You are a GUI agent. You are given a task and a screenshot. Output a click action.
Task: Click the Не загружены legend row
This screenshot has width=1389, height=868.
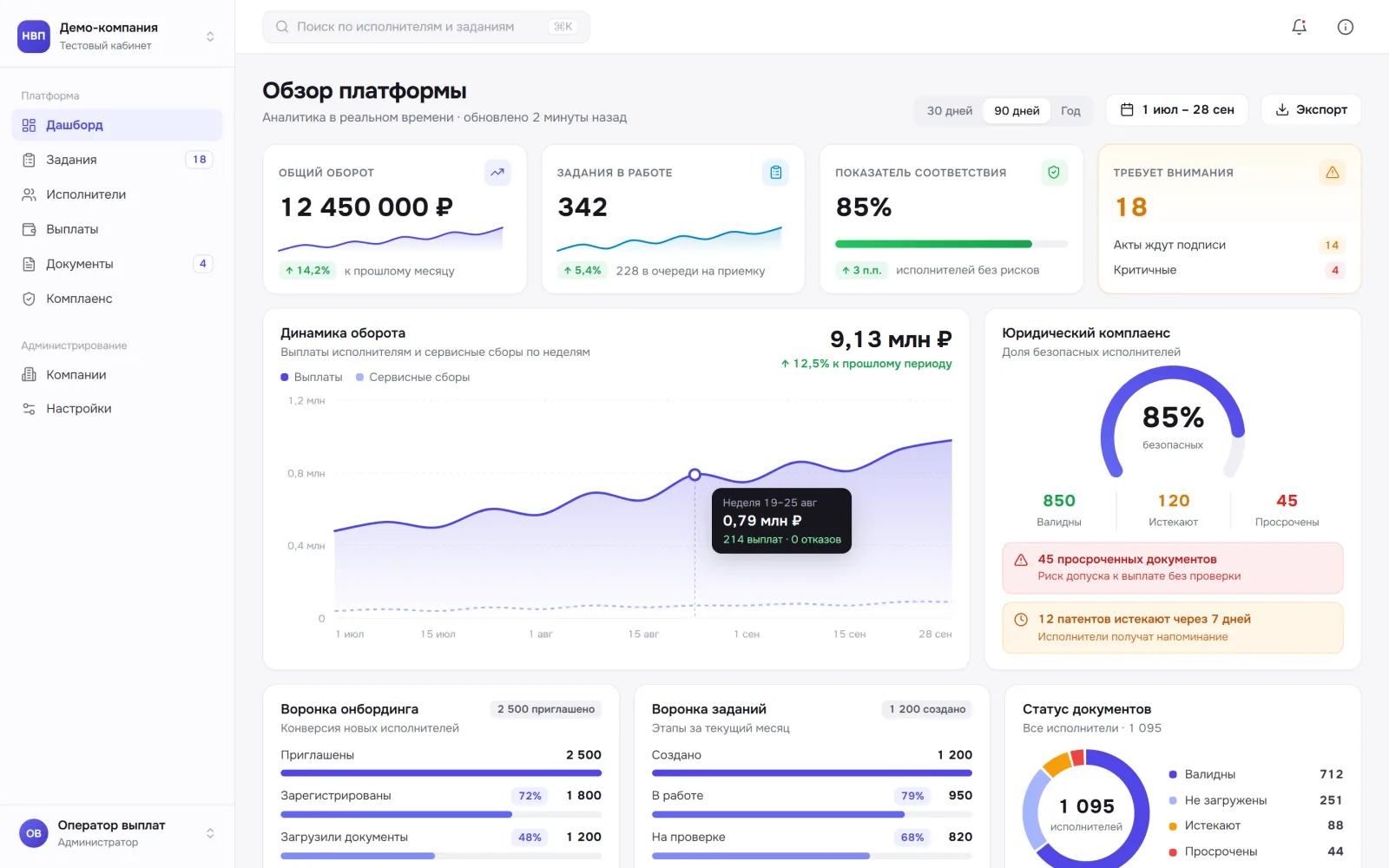tap(1256, 800)
